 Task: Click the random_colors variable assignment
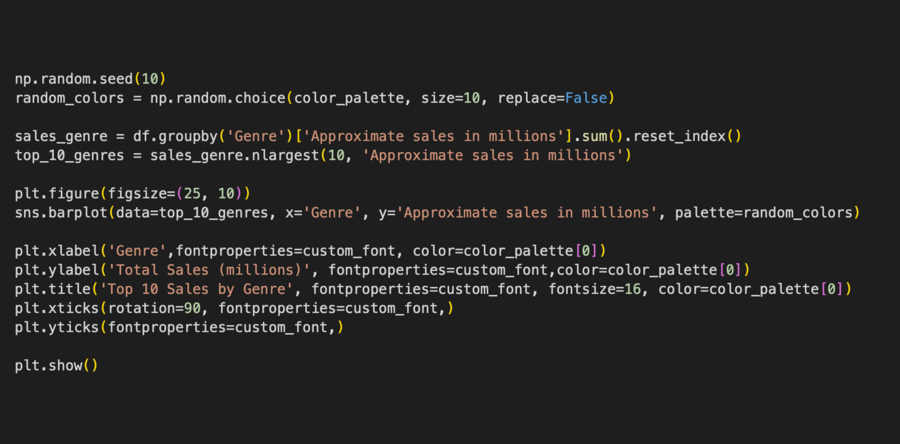click(71, 98)
